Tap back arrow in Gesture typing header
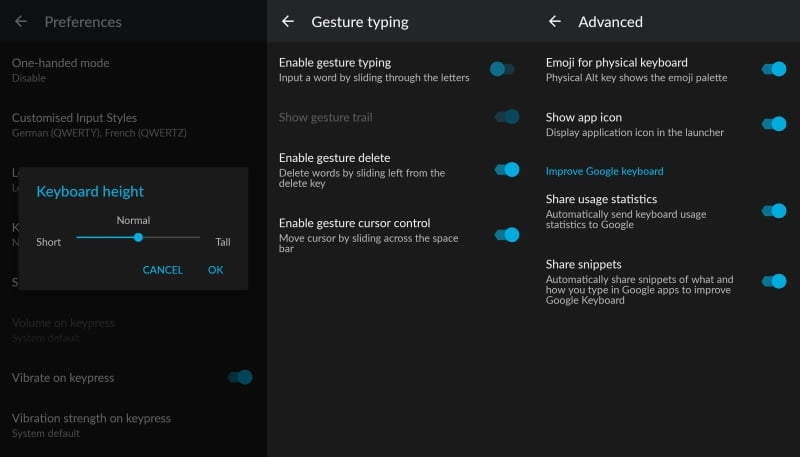This screenshot has width=800, height=457. (x=288, y=21)
